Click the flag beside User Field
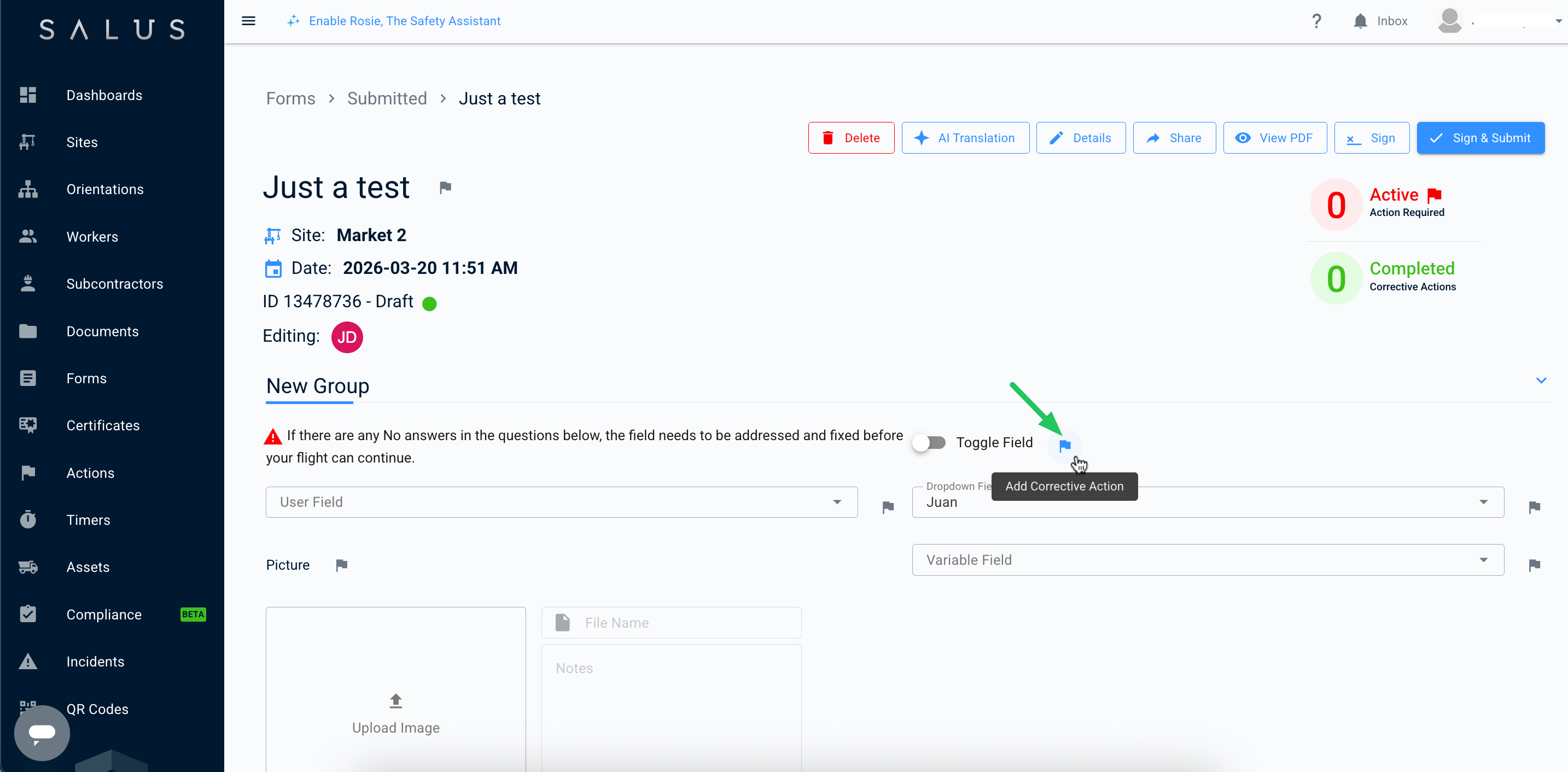This screenshot has height=772, width=1568. (888, 507)
